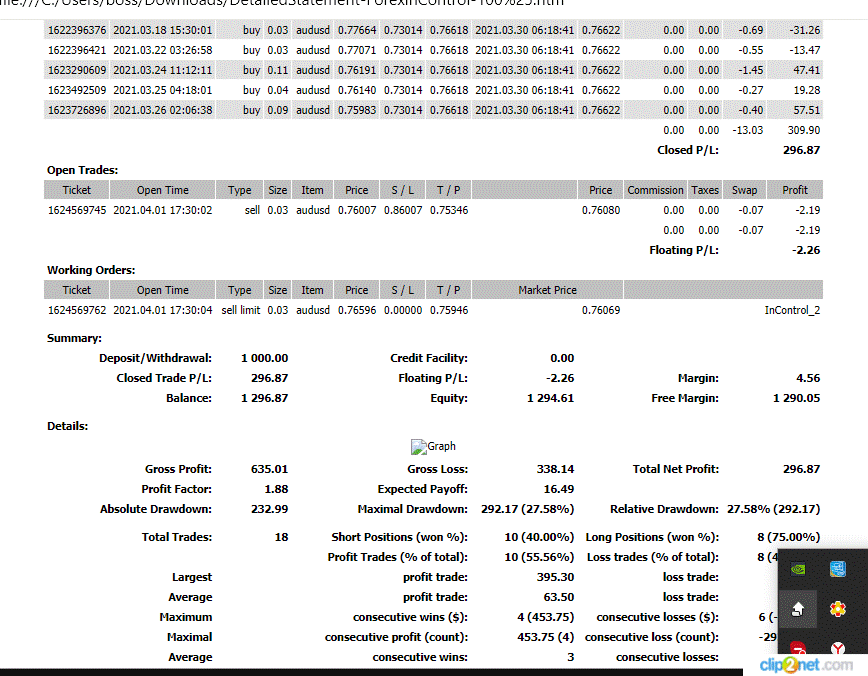The width and height of the screenshot is (868, 676).
Task: Select ticket 1623726896 in closed trades
Action: 77,110
